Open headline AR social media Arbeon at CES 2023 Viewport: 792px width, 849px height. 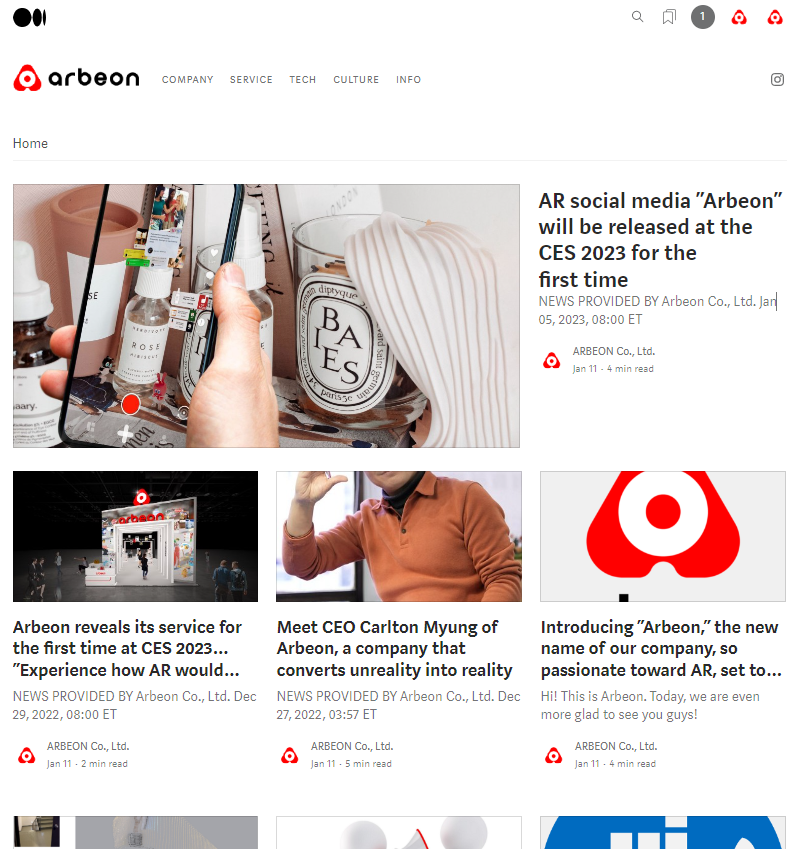660,240
